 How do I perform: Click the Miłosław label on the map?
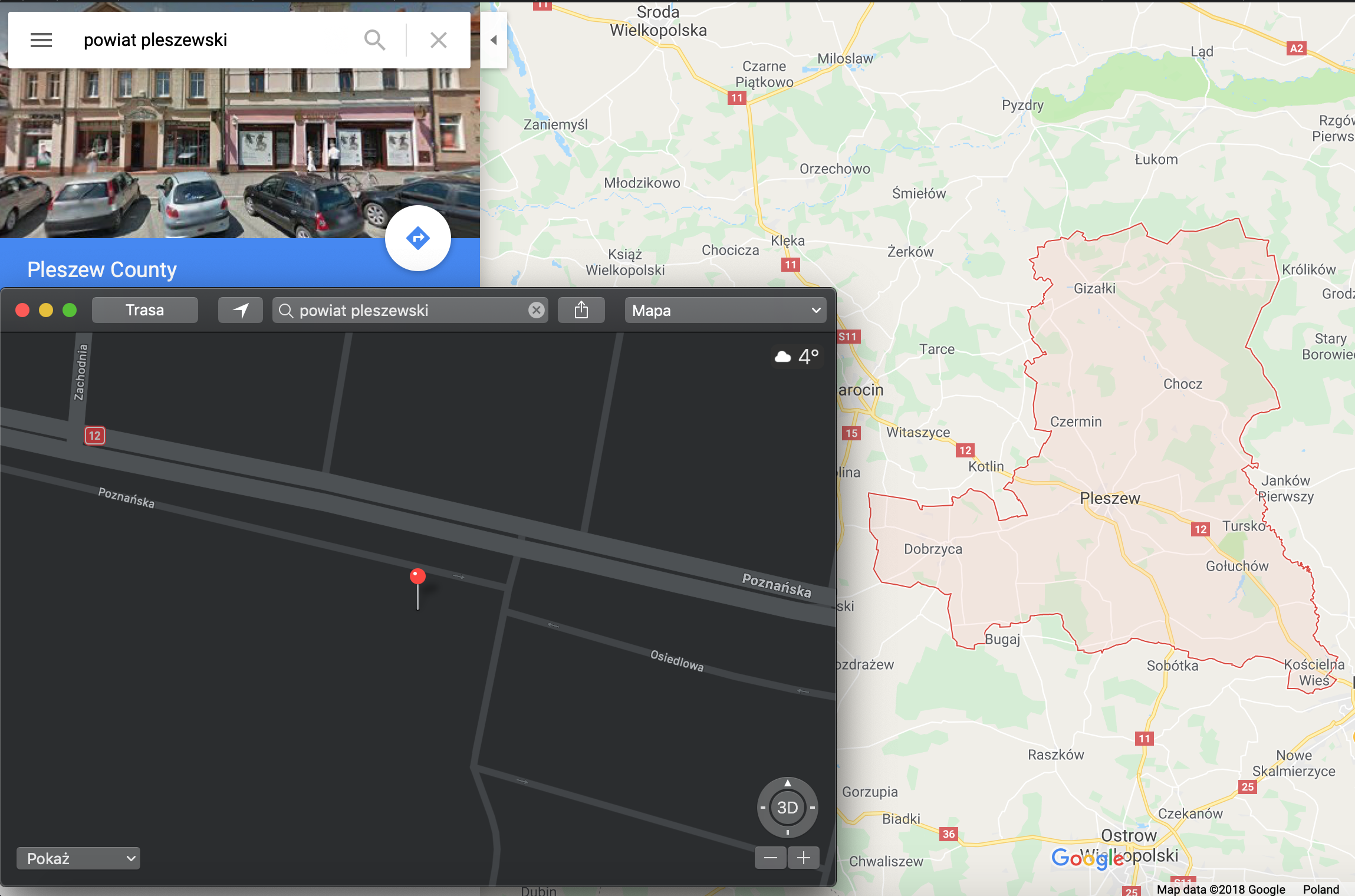click(845, 58)
